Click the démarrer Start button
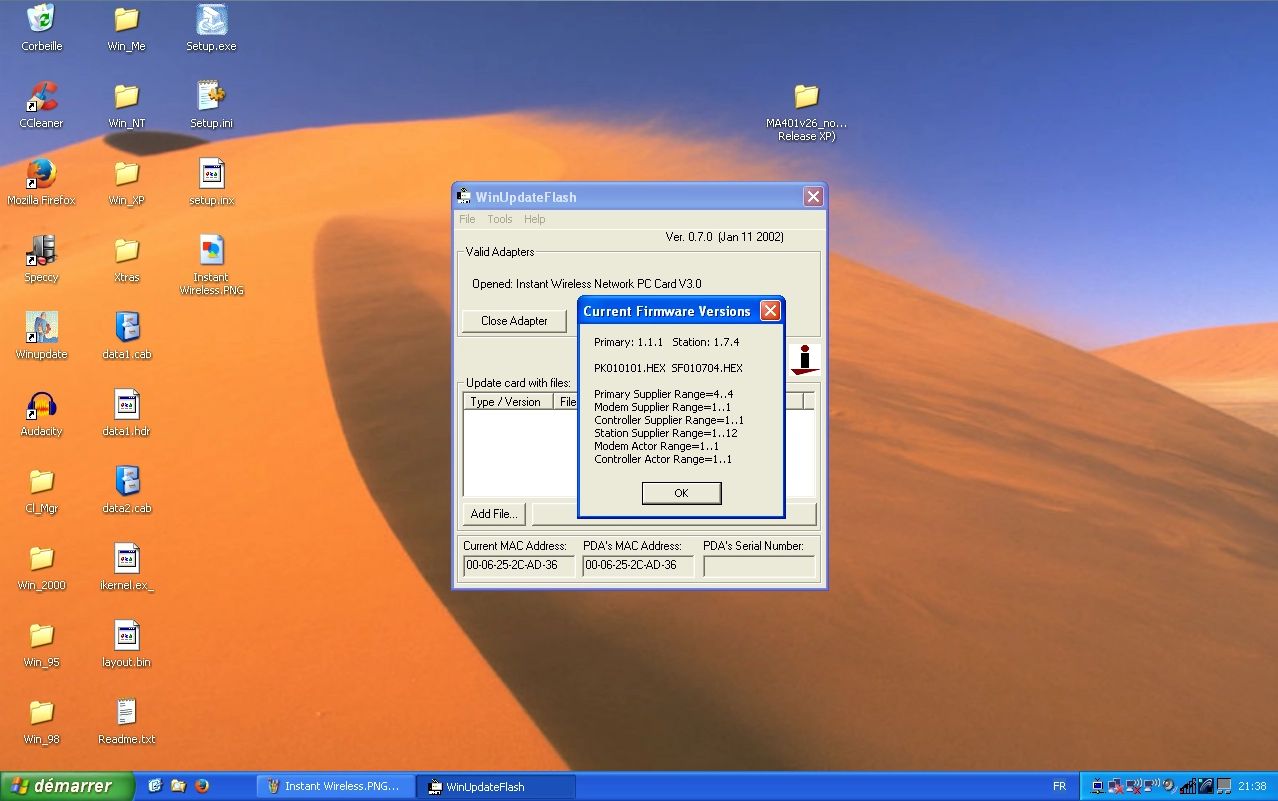 [x=66, y=786]
